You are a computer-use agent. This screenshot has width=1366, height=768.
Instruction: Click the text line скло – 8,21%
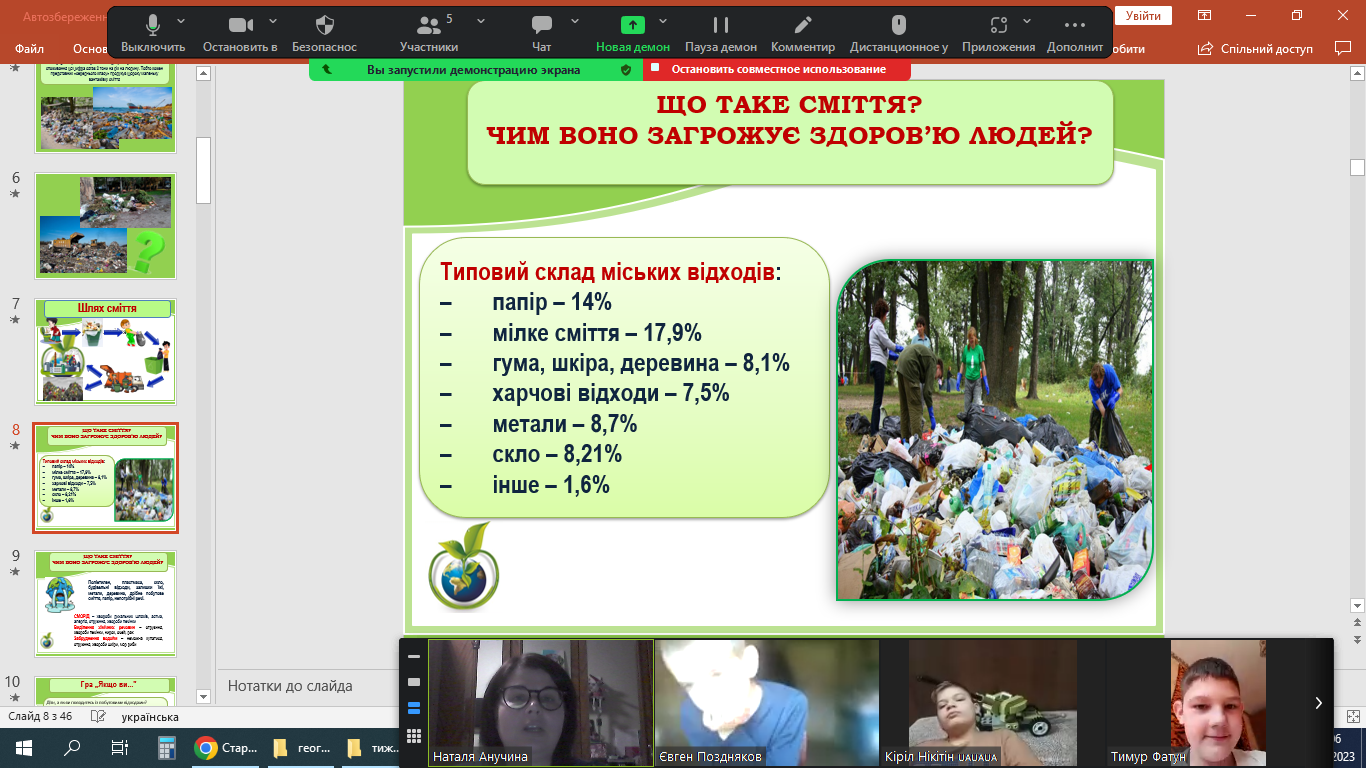click(557, 454)
